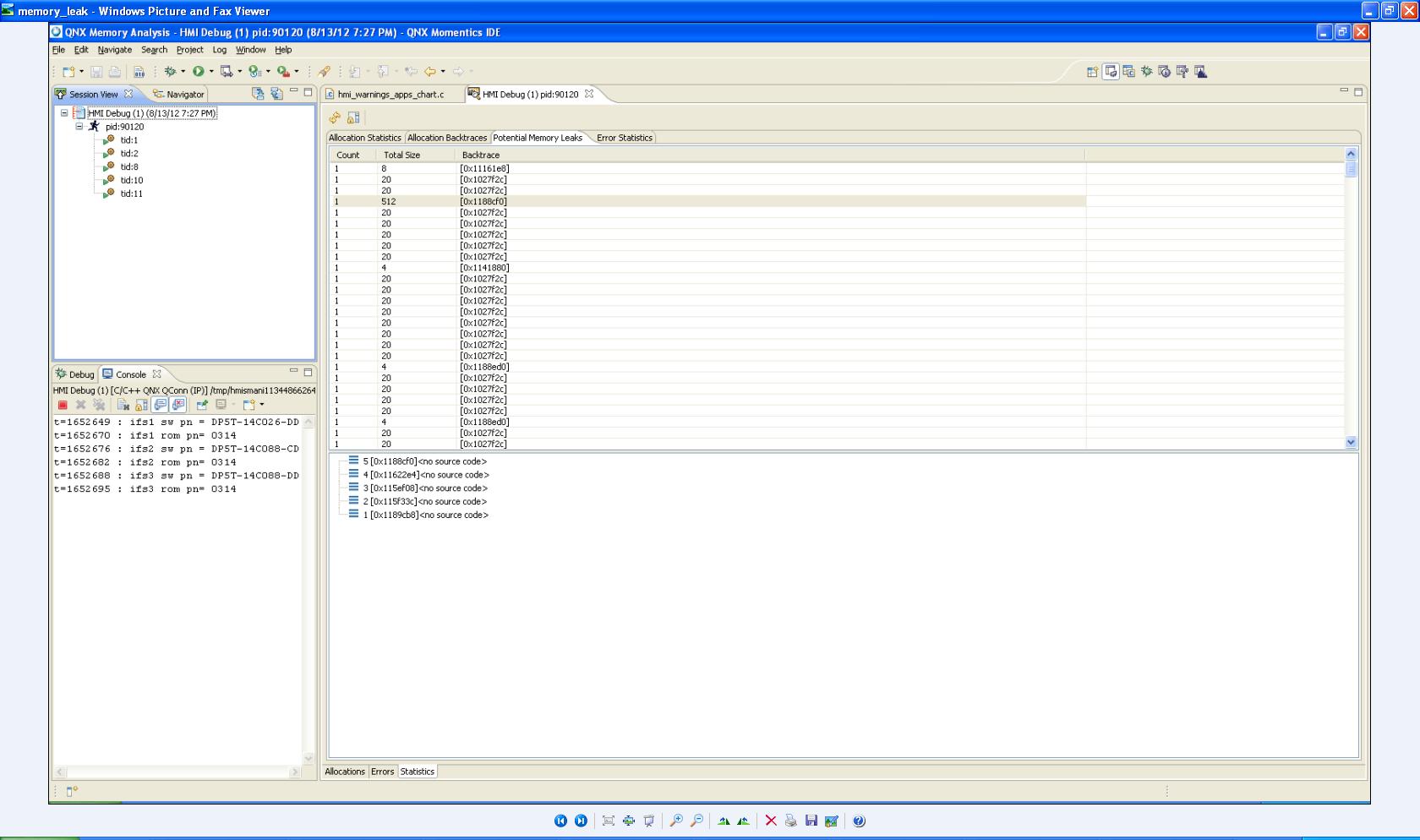Click the binary file icon in main toolbar
This screenshot has height=840, width=1420.
click(x=139, y=72)
